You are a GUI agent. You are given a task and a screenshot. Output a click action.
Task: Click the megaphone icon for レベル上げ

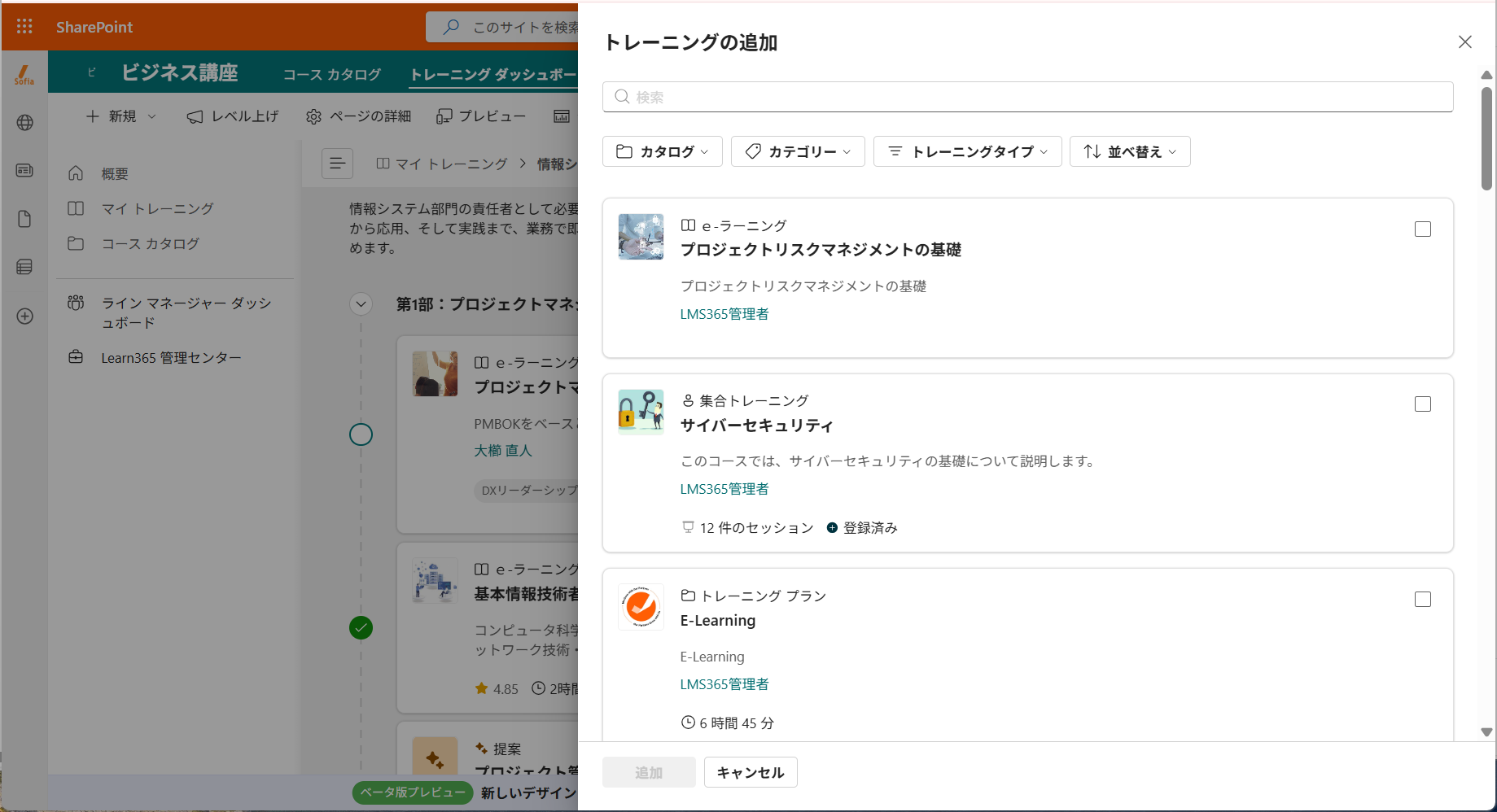point(195,116)
